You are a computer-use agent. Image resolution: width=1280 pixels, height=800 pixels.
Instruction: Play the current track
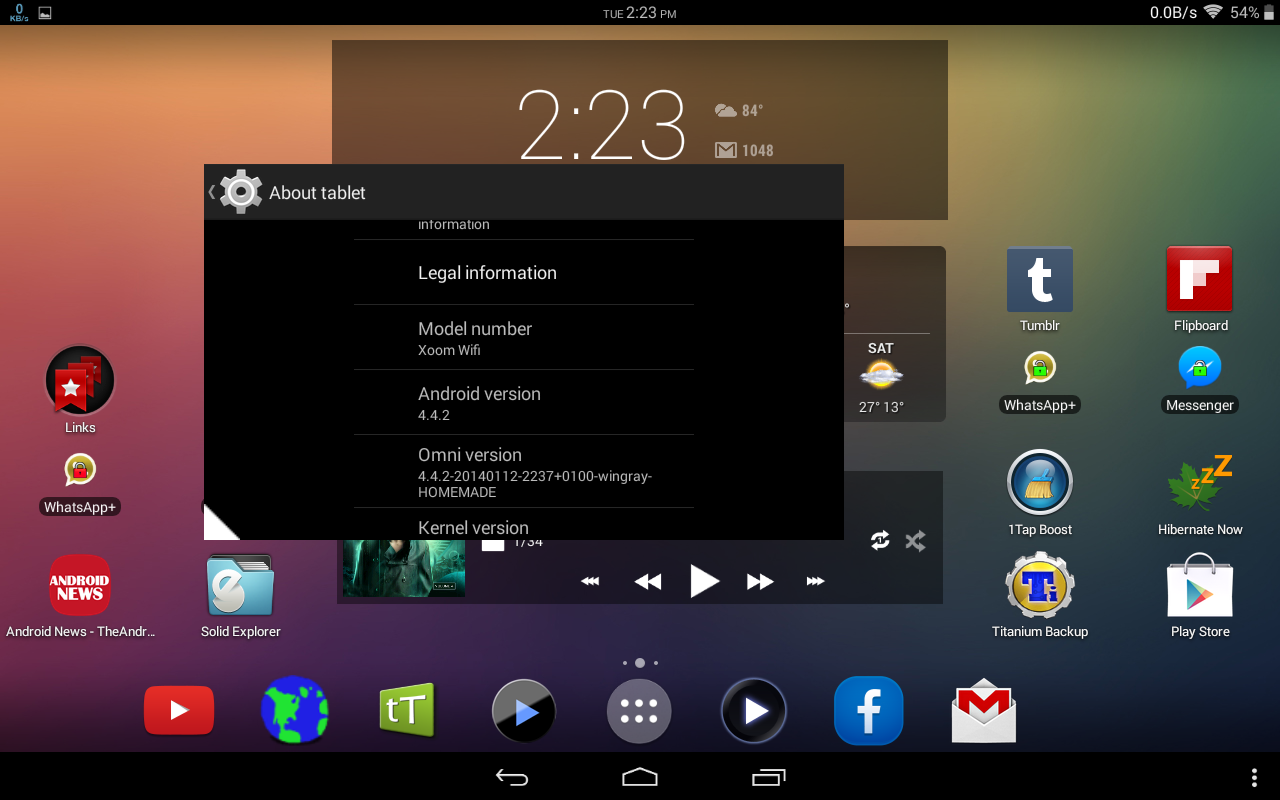pos(704,581)
